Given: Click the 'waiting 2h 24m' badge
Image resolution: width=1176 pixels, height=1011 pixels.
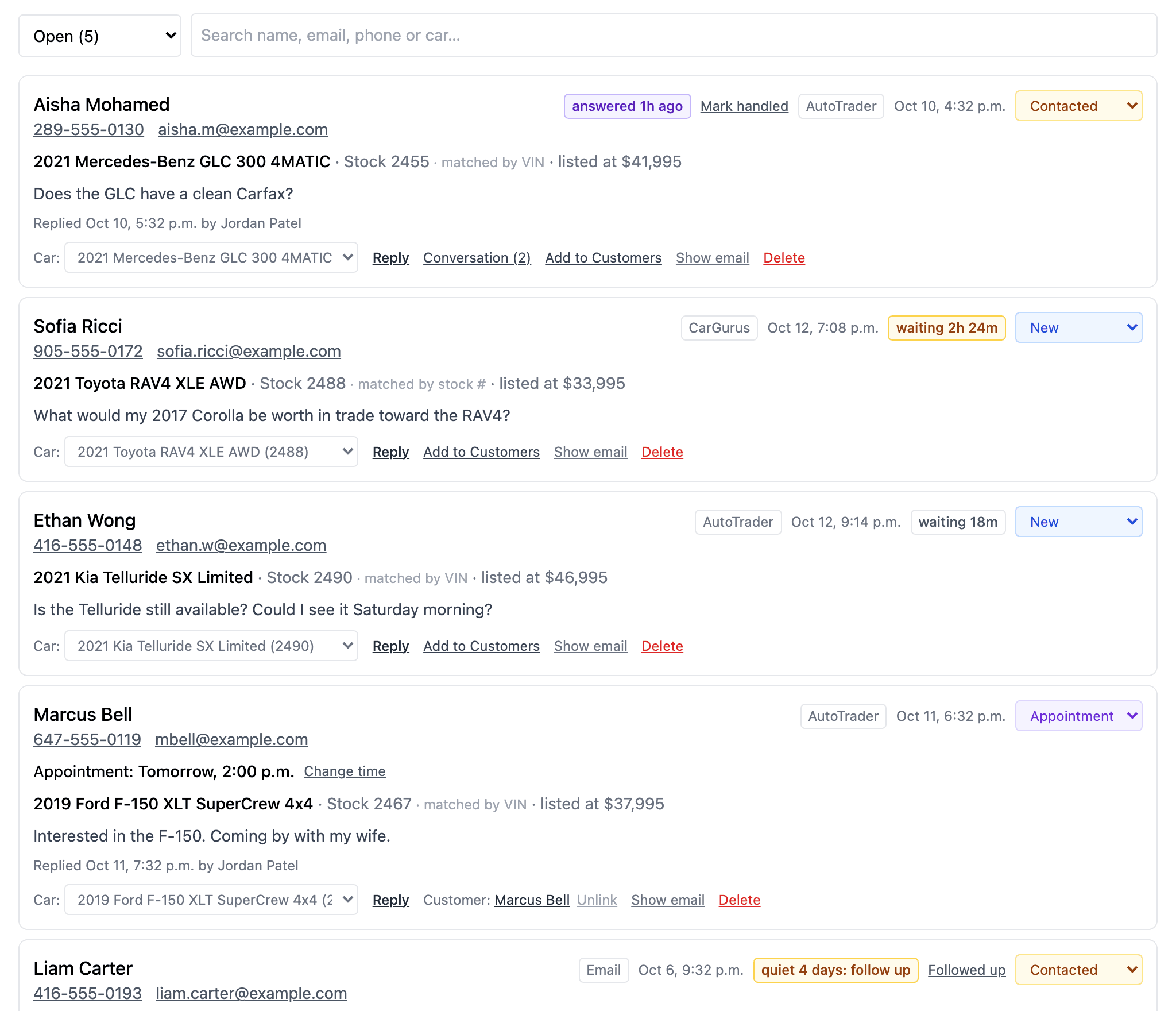Looking at the screenshot, I should [x=946, y=328].
